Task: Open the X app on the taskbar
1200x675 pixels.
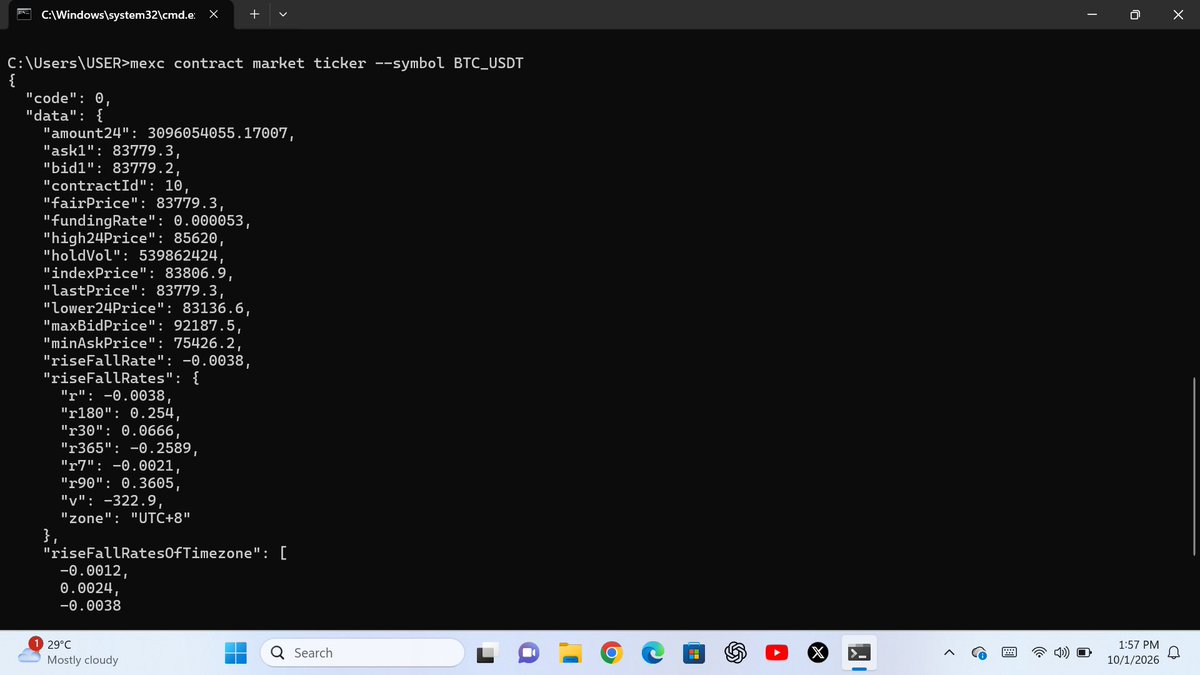Action: tap(817, 653)
